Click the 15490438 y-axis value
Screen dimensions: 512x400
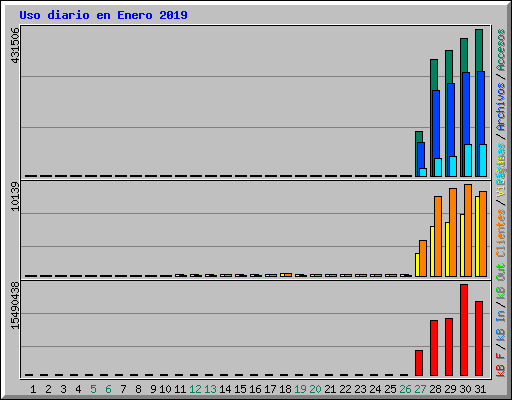coord(15,305)
